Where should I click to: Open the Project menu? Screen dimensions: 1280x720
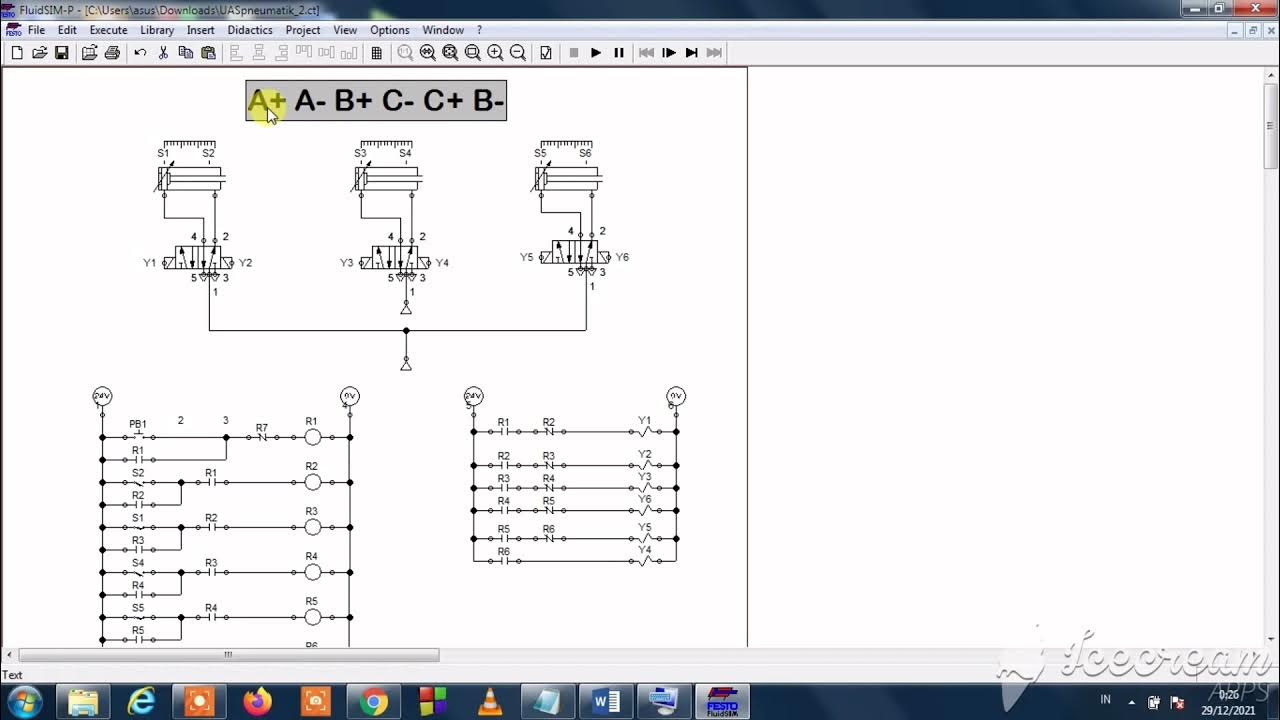(303, 30)
